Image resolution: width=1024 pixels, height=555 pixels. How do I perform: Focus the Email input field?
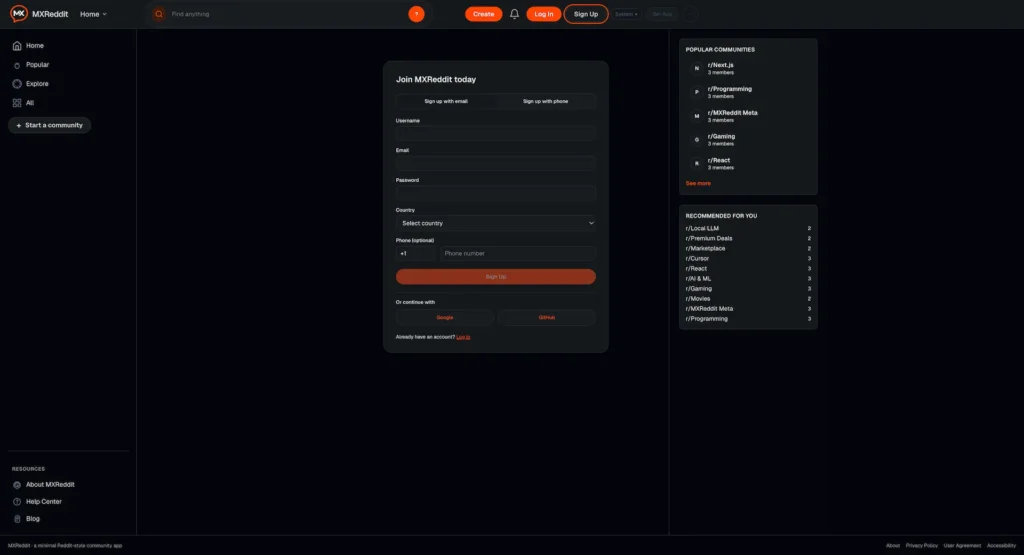[x=496, y=163]
